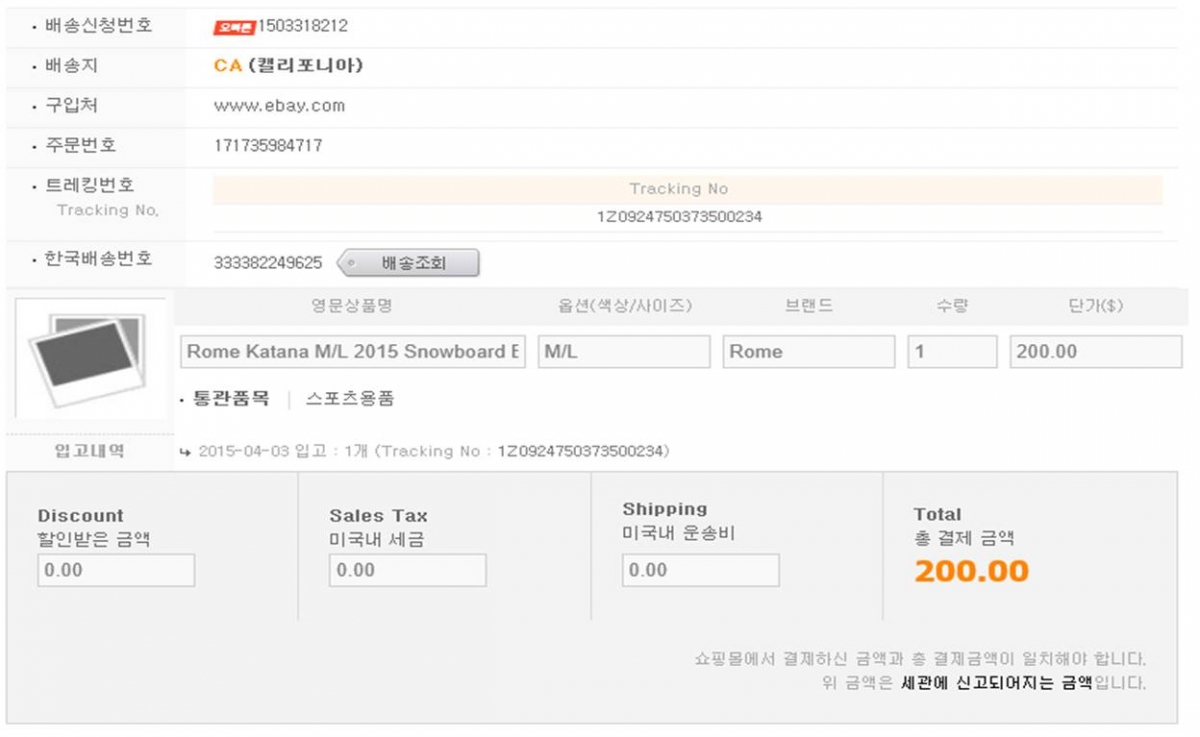Viewport: 1200px width, 737px height.
Task: Click the arrow icon beside 2015-04-03 입고 entry
Action: pos(185,452)
